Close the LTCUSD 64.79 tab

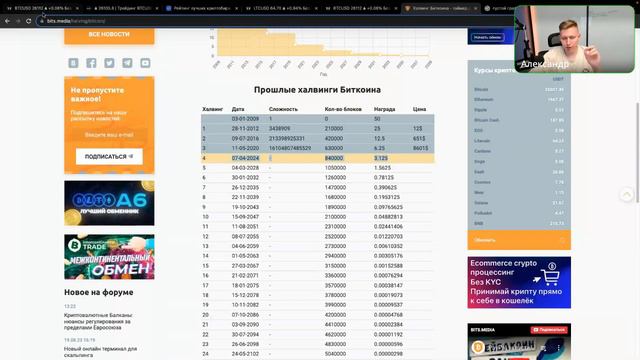pos(316,8)
